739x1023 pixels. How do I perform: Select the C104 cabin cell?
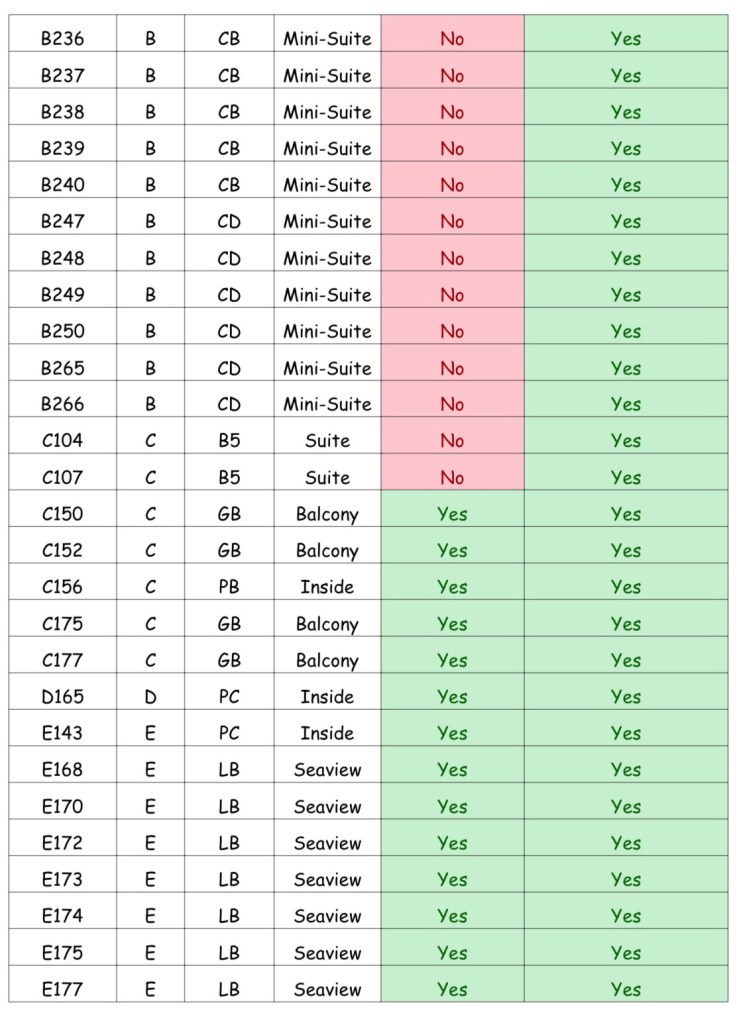pos(62,441)
